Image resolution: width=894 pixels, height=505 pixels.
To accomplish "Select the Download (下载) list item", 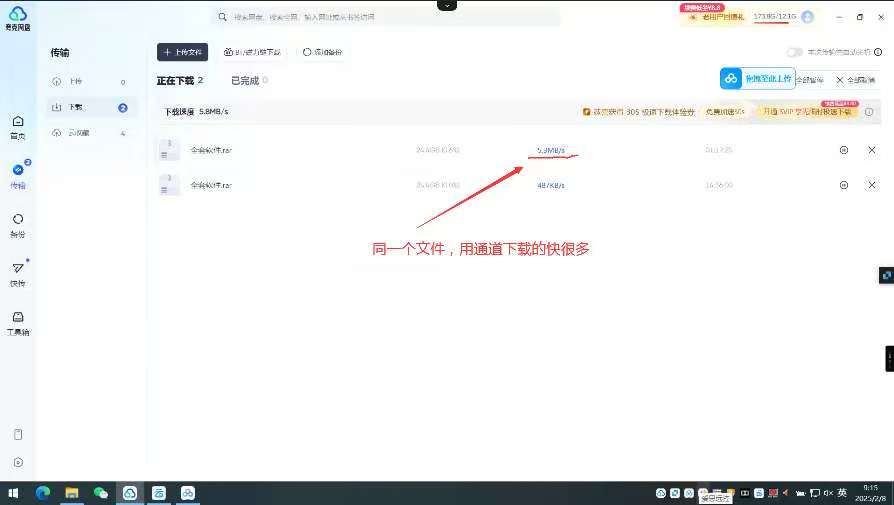I will (x=91, y=107).
